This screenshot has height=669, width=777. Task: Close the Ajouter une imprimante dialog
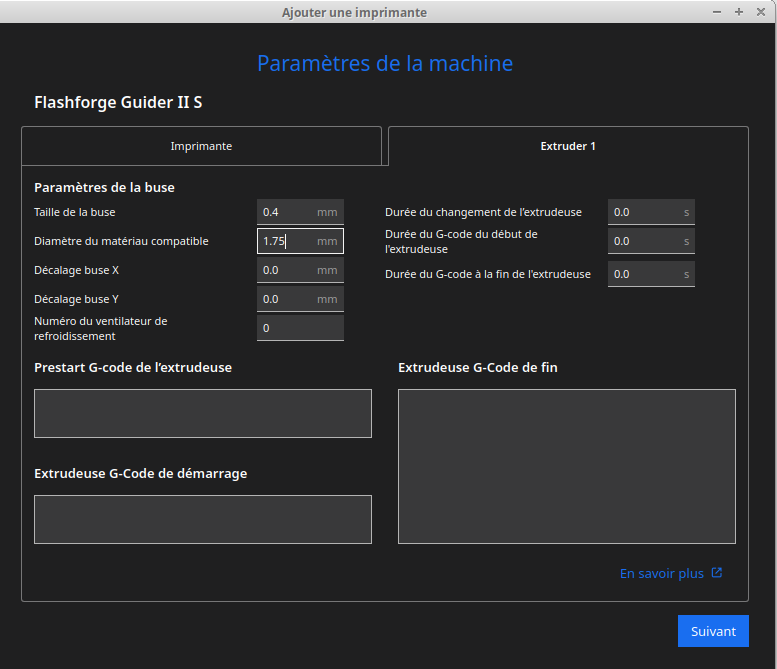coord(761,12)
